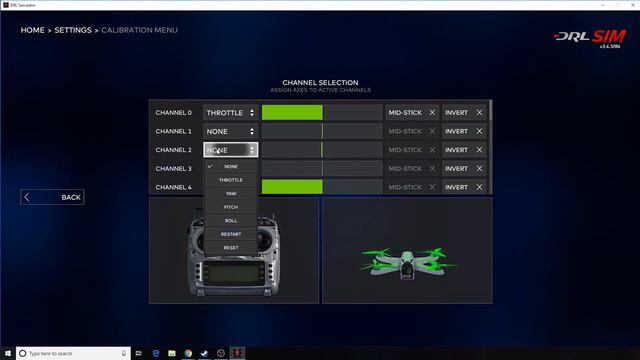The image size is (640, 360).
Task: Click the Channel 4 signal bar
Action: pos(322,187)
